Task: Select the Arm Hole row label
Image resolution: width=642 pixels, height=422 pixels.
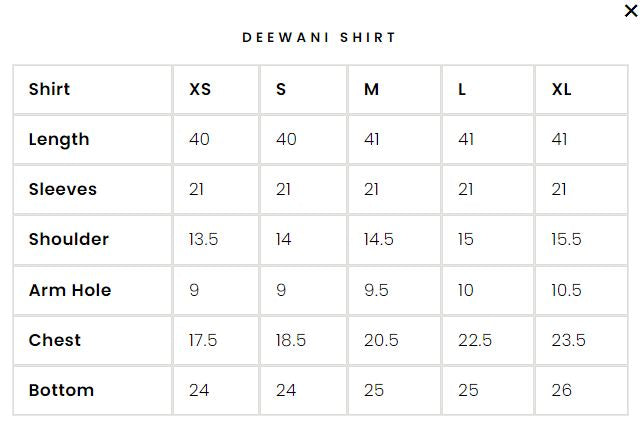Action: (70, 290)
